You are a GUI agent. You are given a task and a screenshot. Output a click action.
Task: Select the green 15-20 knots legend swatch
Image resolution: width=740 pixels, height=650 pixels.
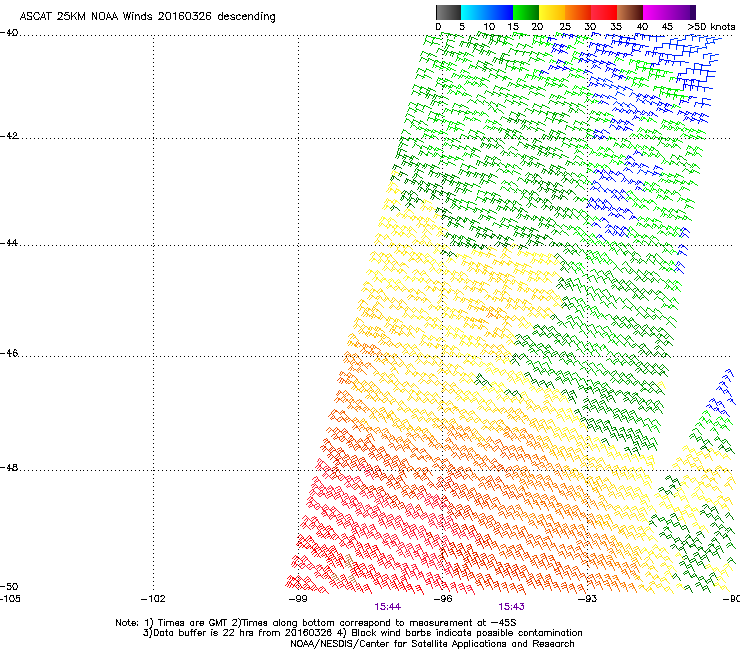[x=526, y=12]
